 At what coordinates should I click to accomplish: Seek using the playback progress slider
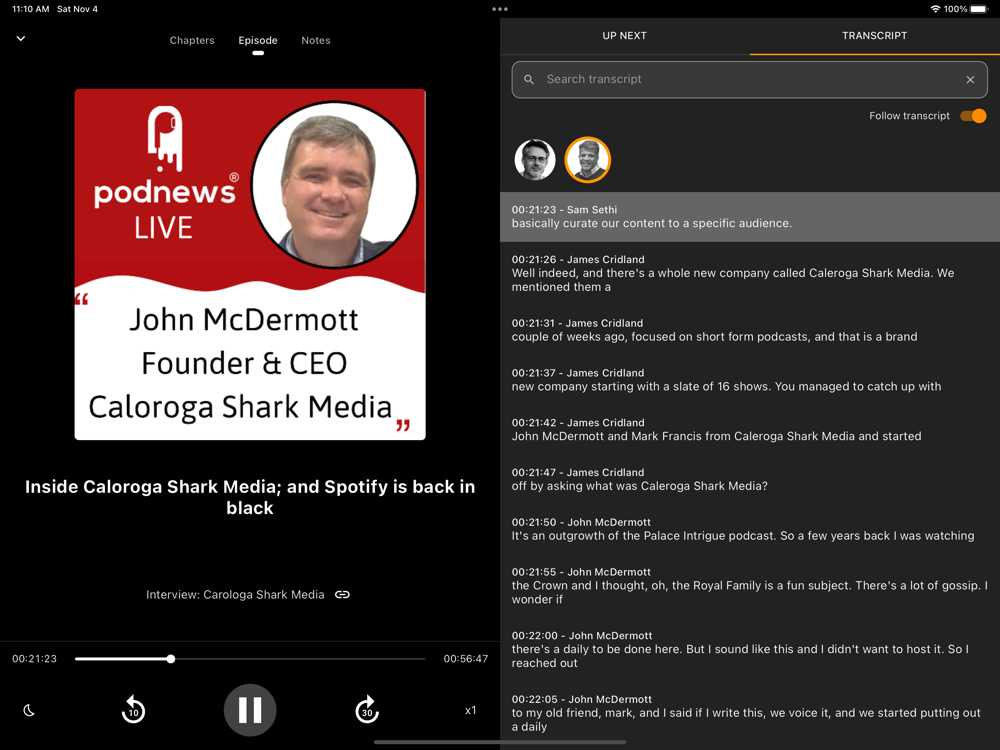250,659
